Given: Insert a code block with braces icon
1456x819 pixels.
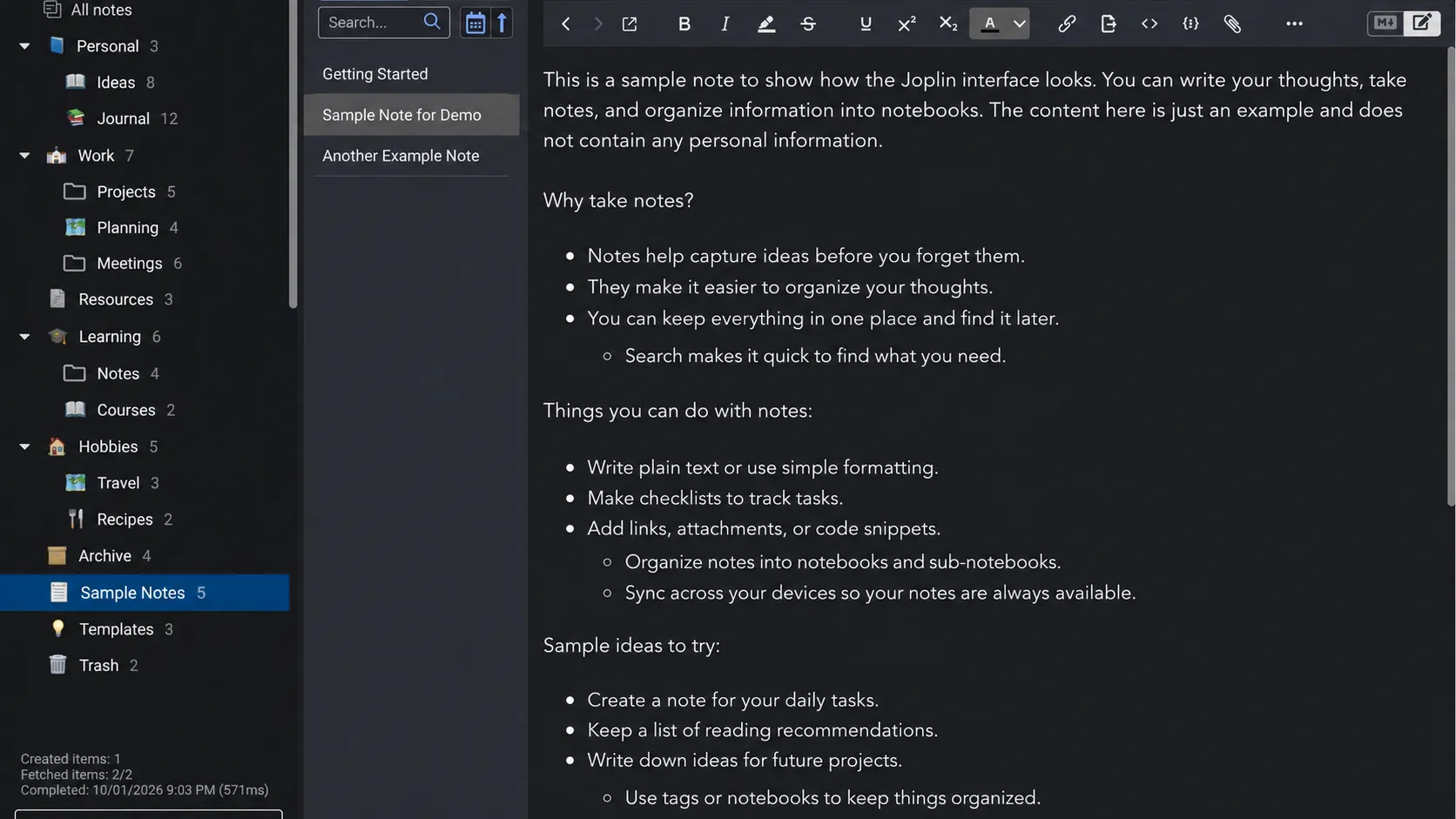Looking at the screenshot, I should coord(1190,23).
